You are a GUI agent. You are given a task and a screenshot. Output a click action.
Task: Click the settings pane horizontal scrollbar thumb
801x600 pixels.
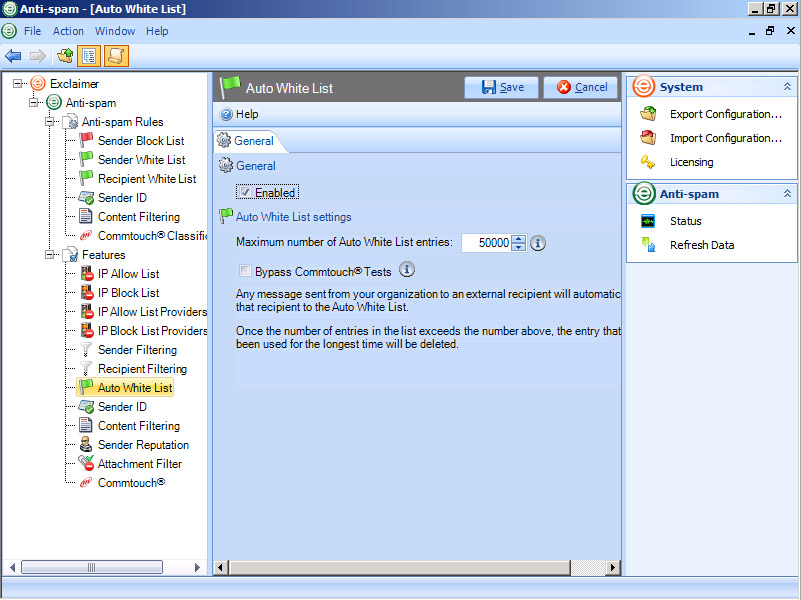click(400, 567)
